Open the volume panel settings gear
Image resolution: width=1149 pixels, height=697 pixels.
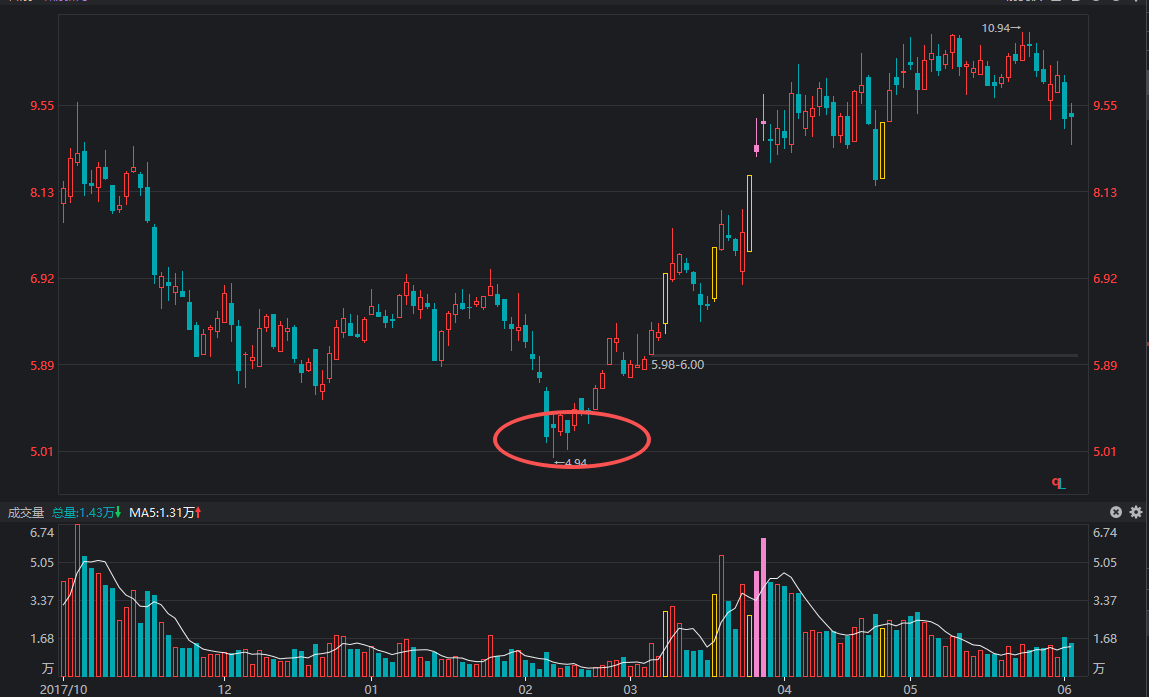[x=1135, y=512]
